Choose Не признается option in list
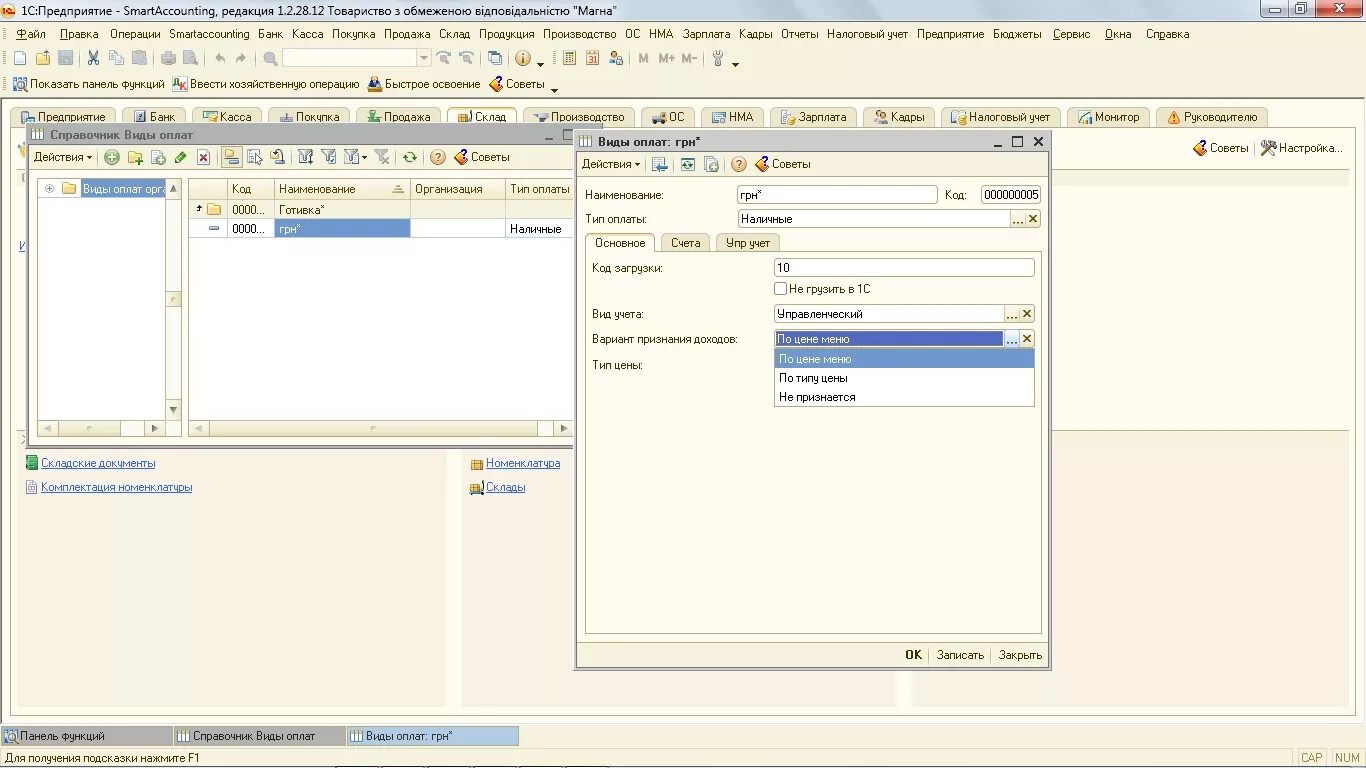 coord(904,397)
